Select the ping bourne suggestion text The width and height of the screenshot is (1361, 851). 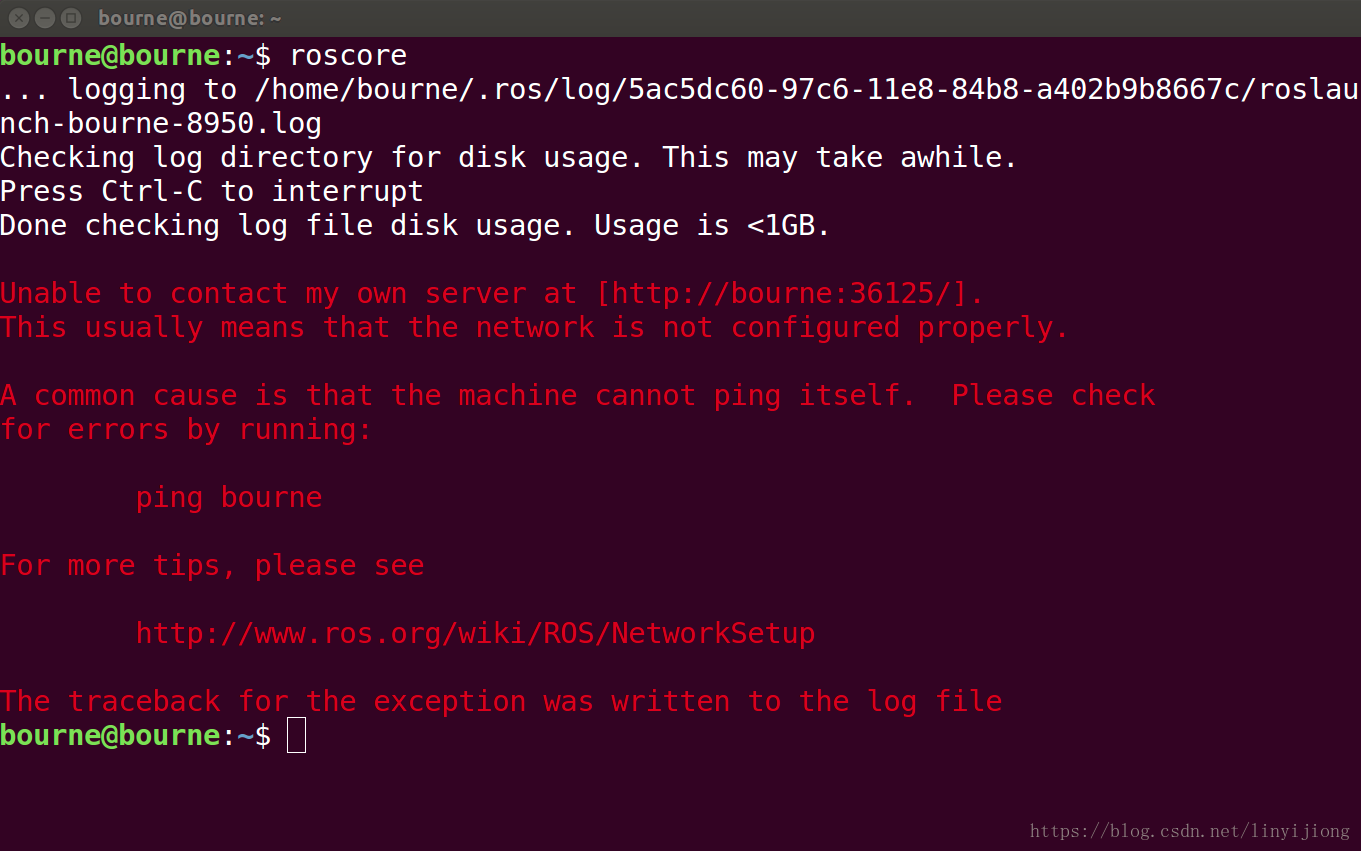228,497
